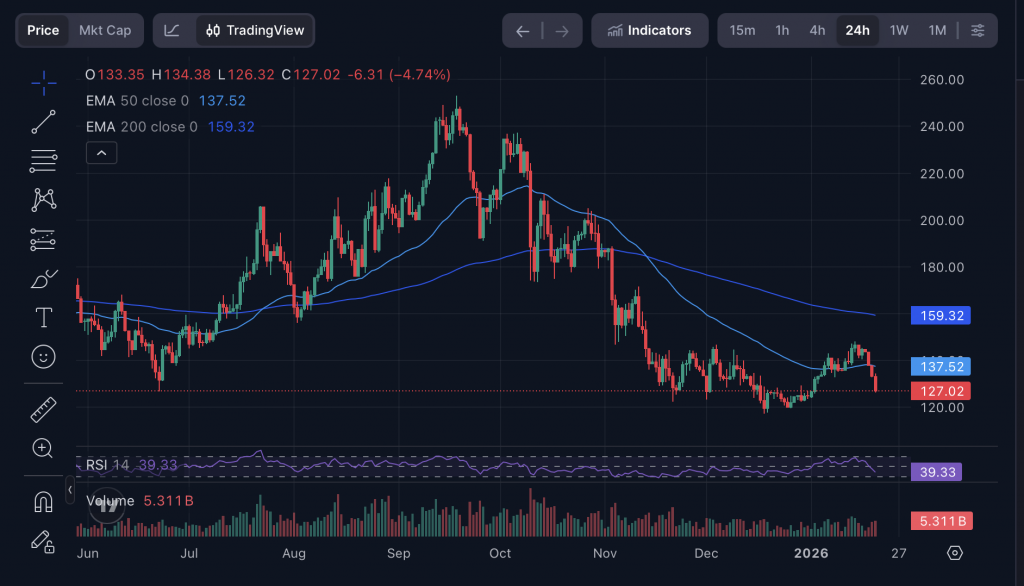Screen dimensions: 1024x586
Task: Collapse the left drawing toolbar arrow
Action: point(70,491)
